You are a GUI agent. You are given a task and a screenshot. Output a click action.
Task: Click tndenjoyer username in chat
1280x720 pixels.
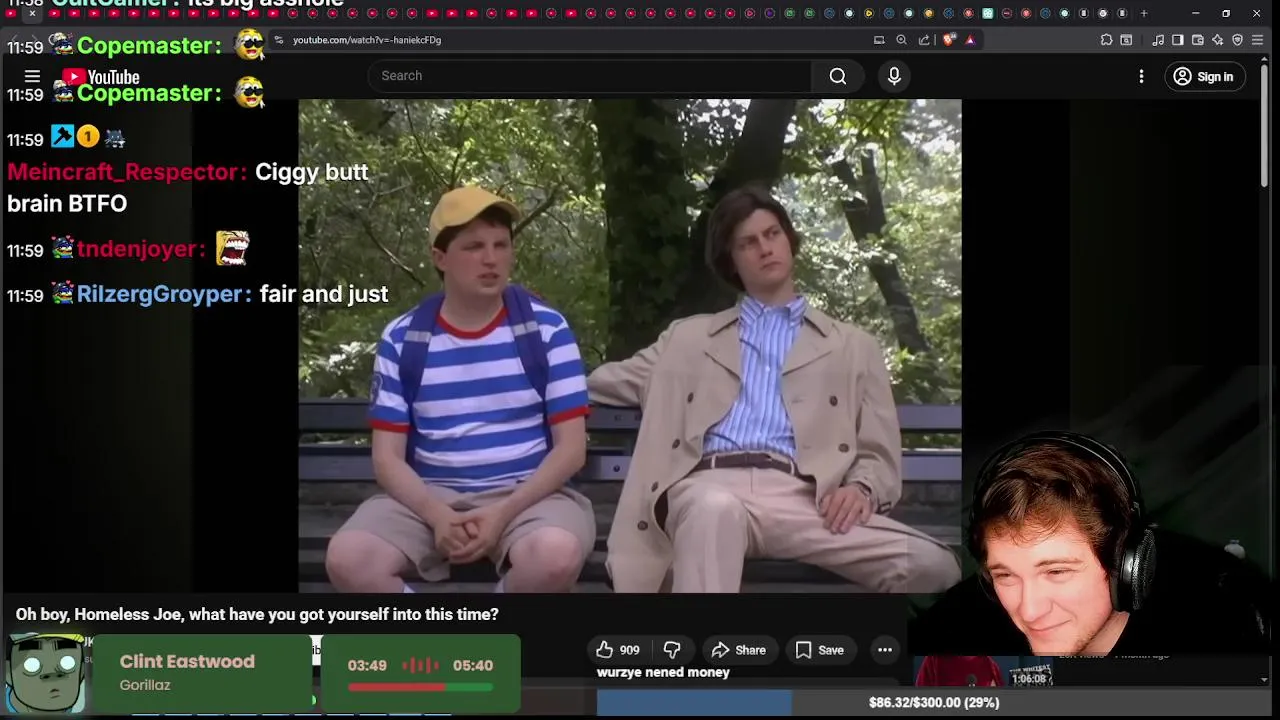click(x=136, y=249)
